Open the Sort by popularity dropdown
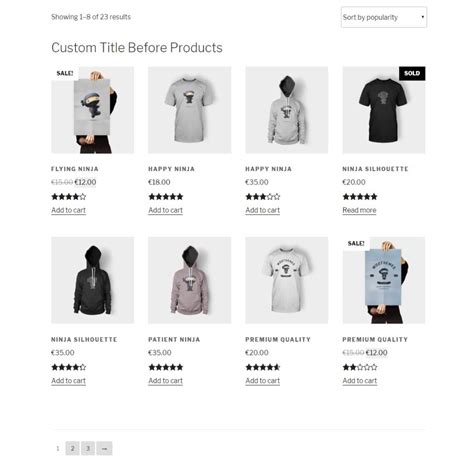 (384, 17)
